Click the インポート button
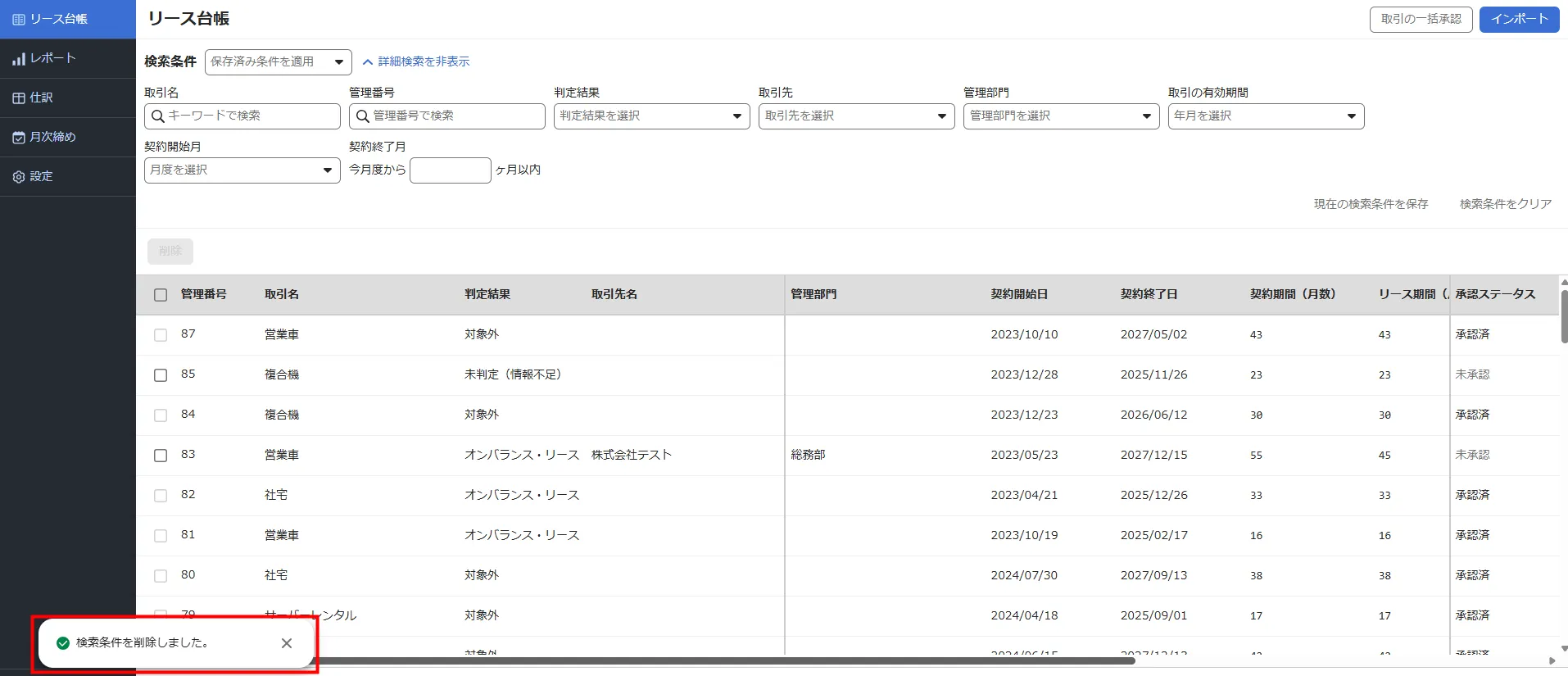Image resolution: width=1568 pixels, height=676 pixels. [x=1519, y=20]
